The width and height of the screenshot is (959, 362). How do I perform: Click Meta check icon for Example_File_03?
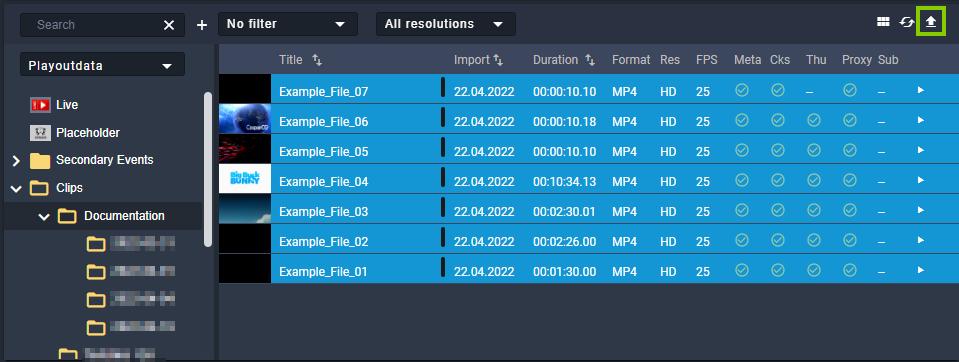(742, 210)
